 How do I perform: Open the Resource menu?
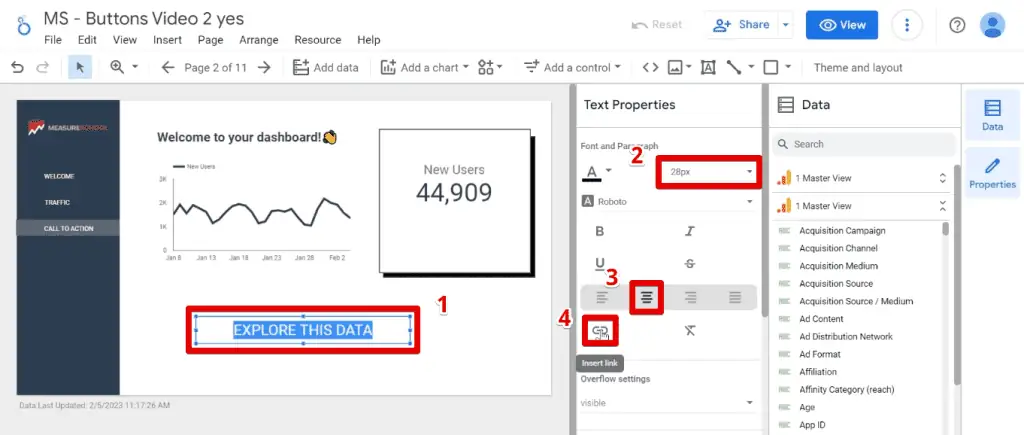(x=317, y=40)
